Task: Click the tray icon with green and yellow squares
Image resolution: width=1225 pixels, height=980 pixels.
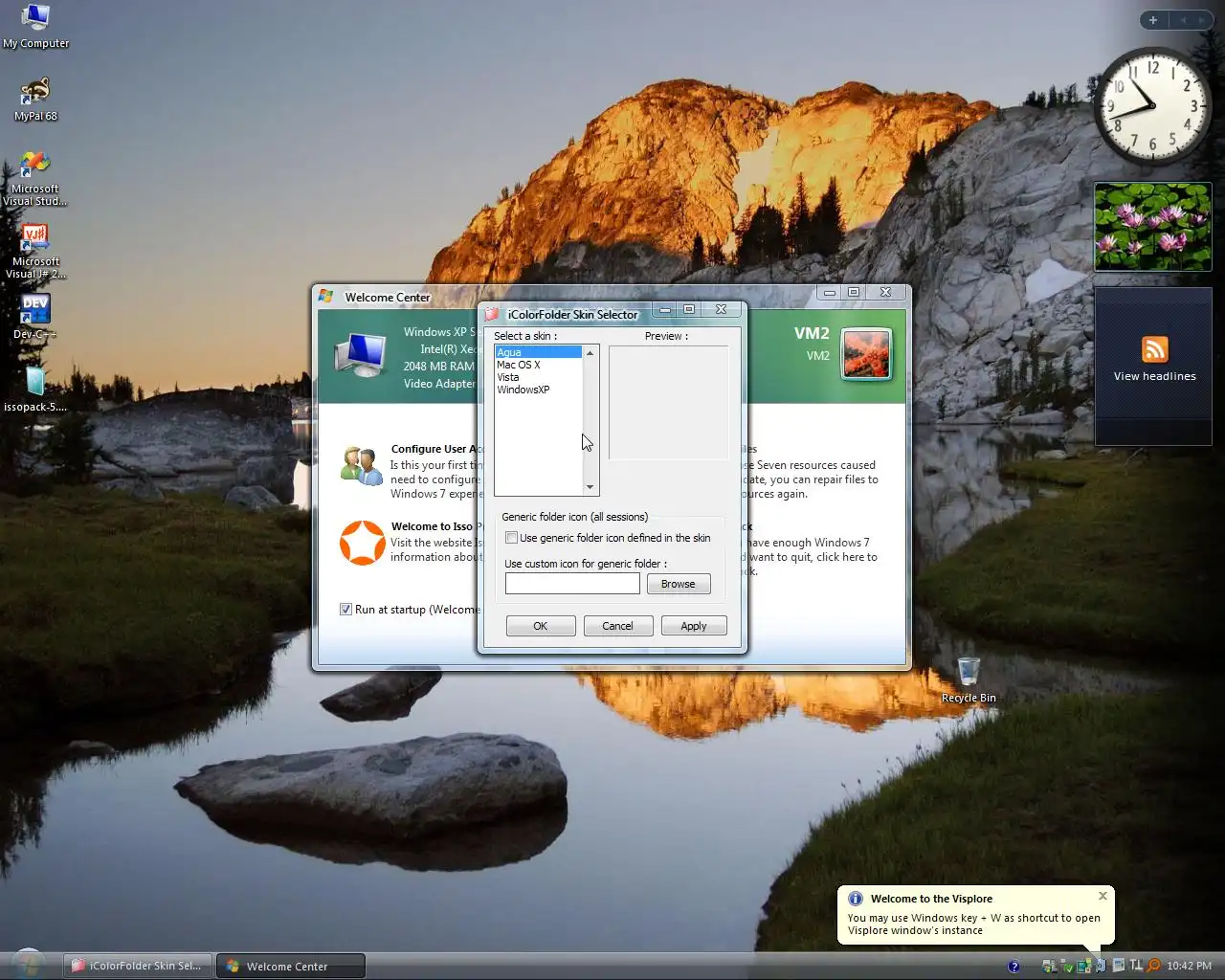Action: tap(1084, 966)
